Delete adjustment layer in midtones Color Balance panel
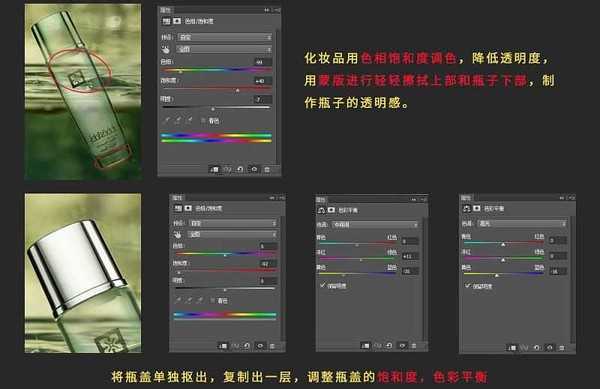 click(414, 345)
